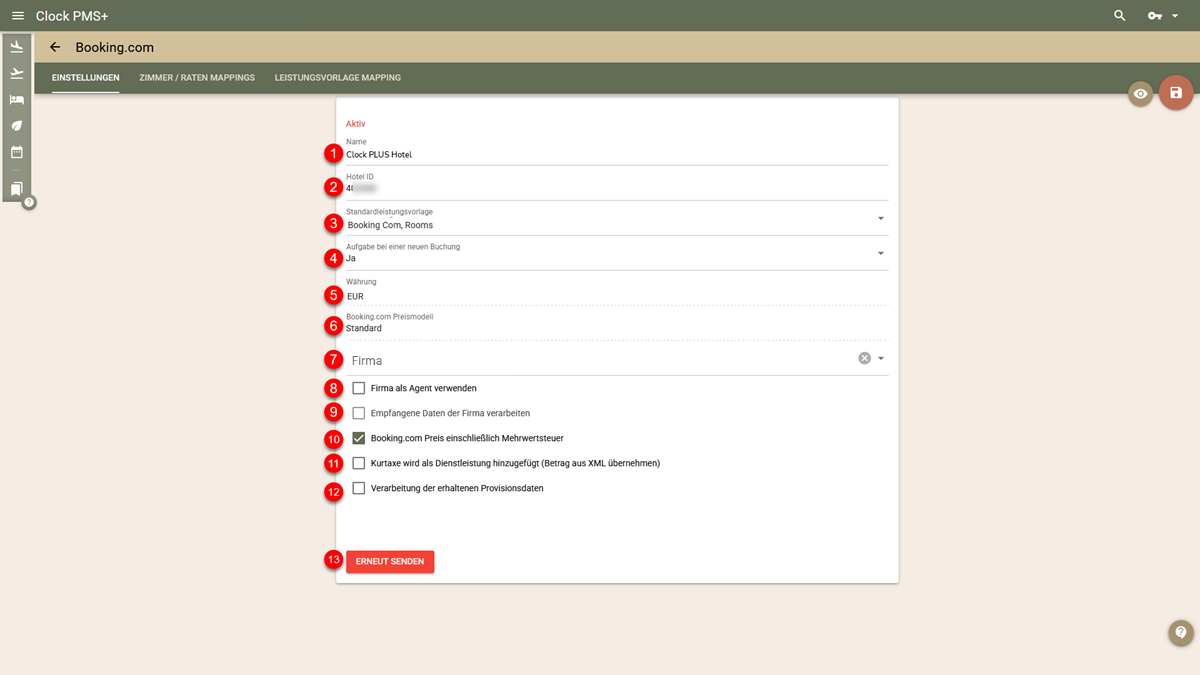Click the Preismodell value Standard
This screenshot has width=1200, height=675.
coord(364,328)
